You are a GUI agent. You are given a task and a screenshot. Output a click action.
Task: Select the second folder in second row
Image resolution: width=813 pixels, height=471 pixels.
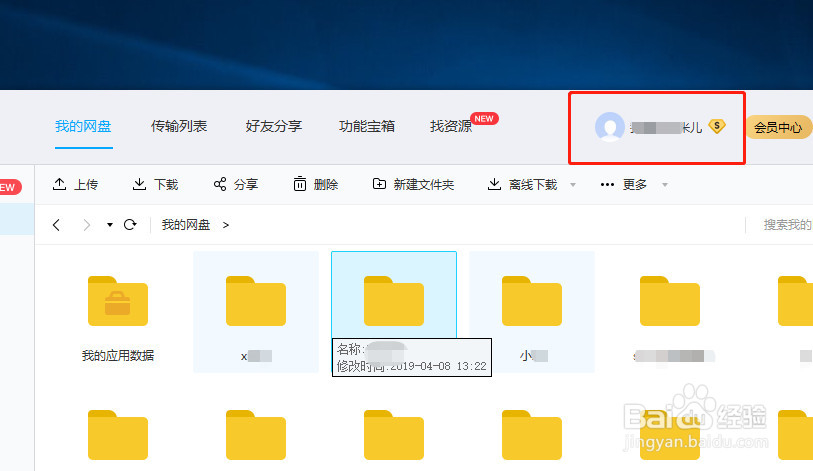pos(256,435)
